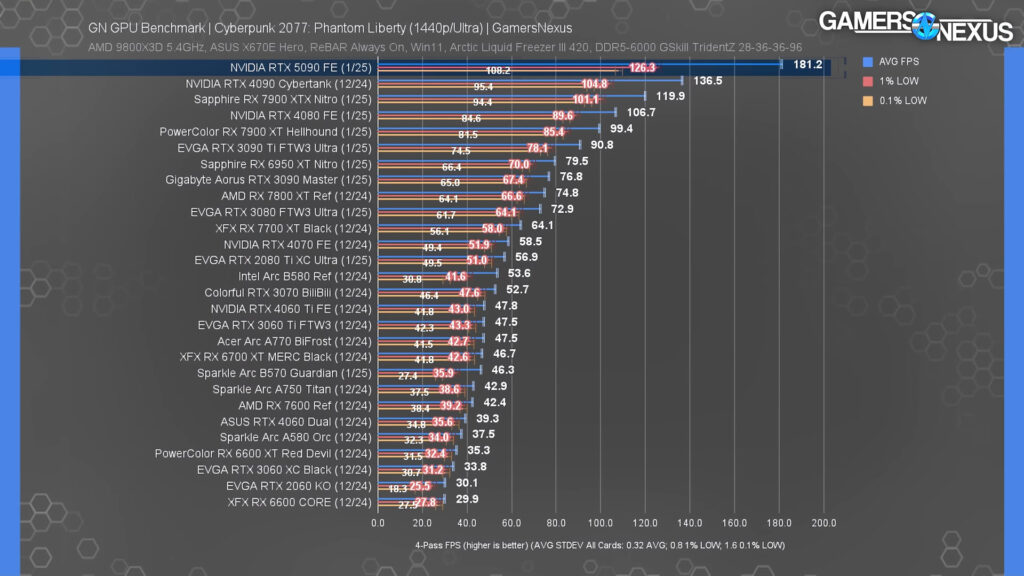The height and width of the screenshot is (576, 1024).
Task: Select the 'NVIDIA RTX 4090 Cybertank (12/24)' label
Action: click(x=278, y=84)
